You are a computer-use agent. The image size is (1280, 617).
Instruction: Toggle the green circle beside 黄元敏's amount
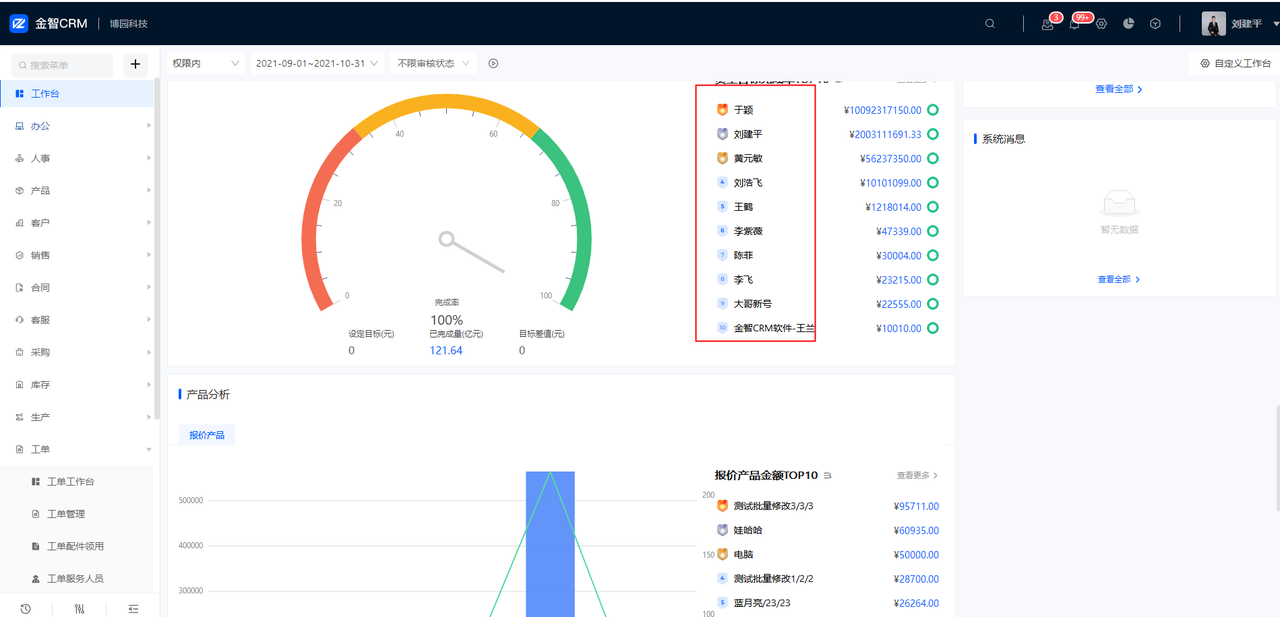click(x=932, y=158)
